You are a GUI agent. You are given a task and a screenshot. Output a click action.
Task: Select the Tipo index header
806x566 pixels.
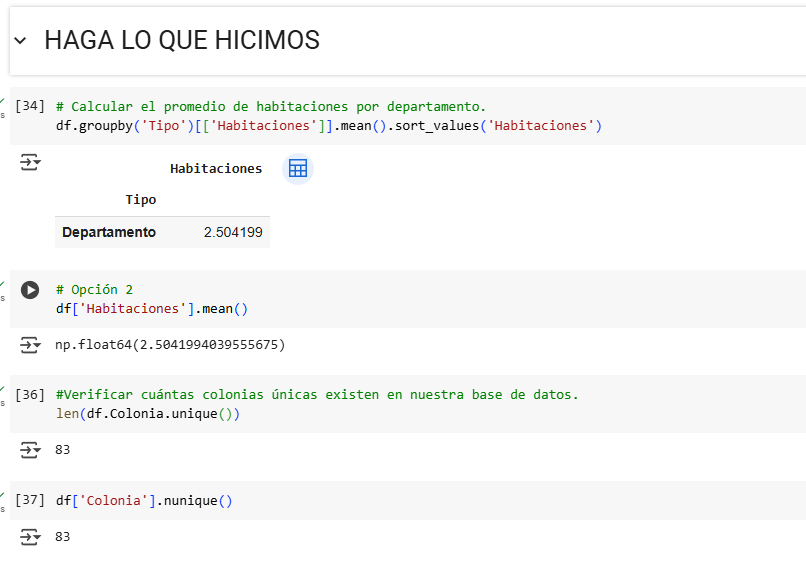pos(141,199)
